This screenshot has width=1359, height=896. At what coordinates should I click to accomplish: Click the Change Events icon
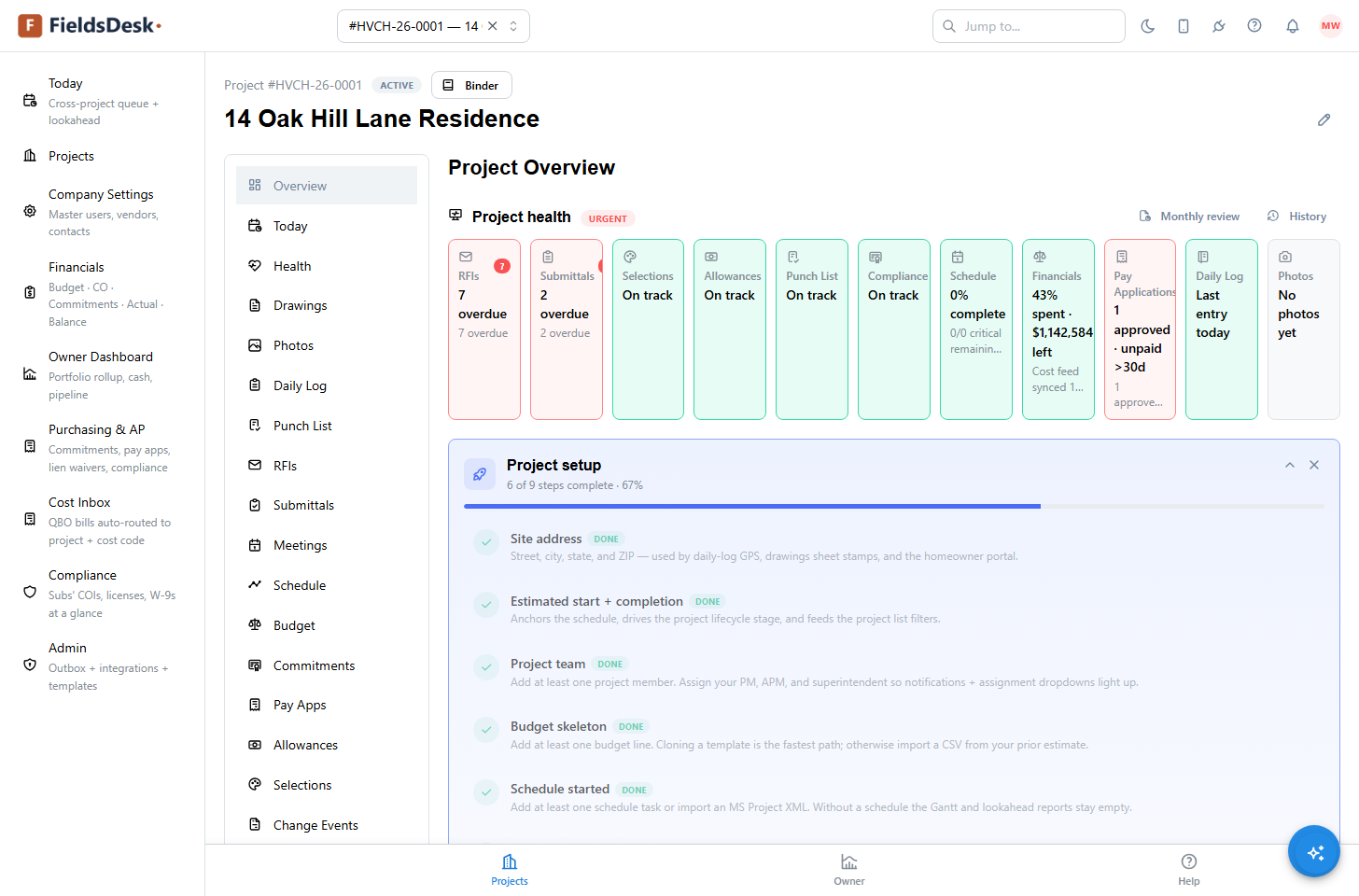coord(255,825)
